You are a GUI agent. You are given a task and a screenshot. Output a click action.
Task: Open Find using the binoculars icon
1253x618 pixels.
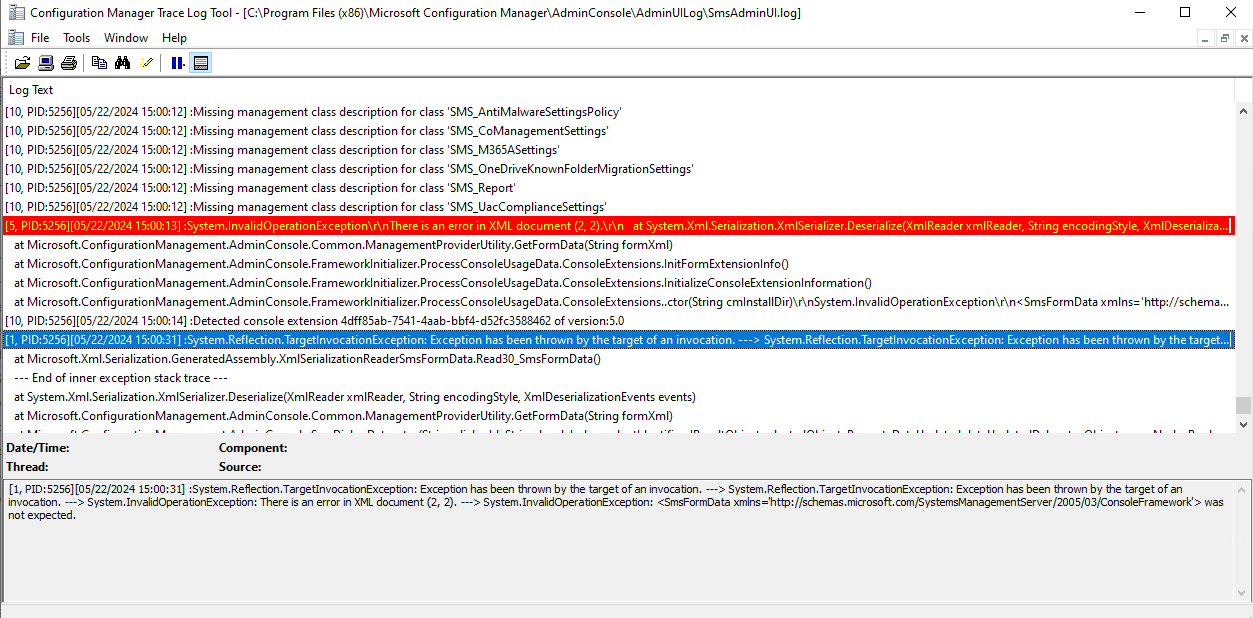[123, 63]
